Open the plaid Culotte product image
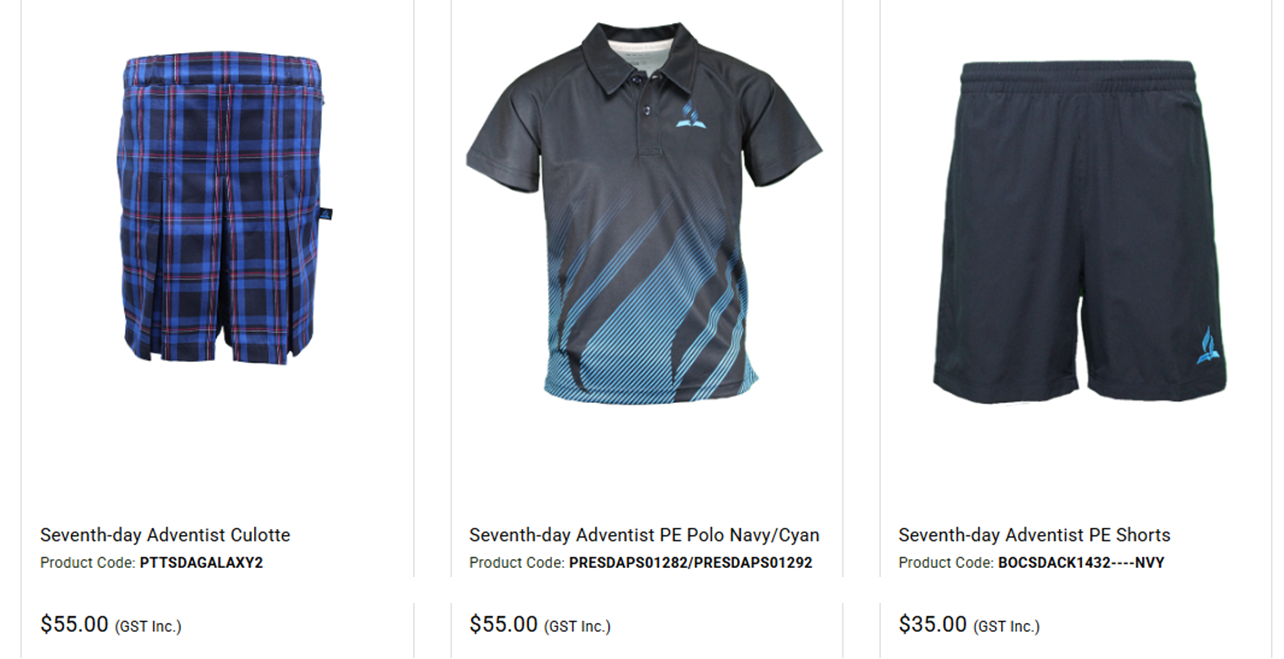 tap(225, 207)
